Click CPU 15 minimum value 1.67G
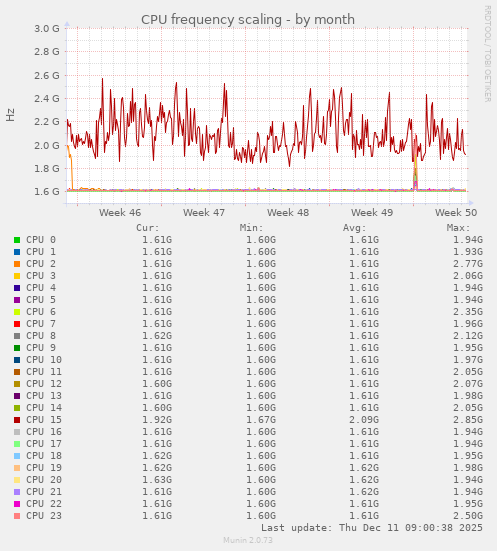The width and height of the screenshot is (497, 551). [261, 420]
